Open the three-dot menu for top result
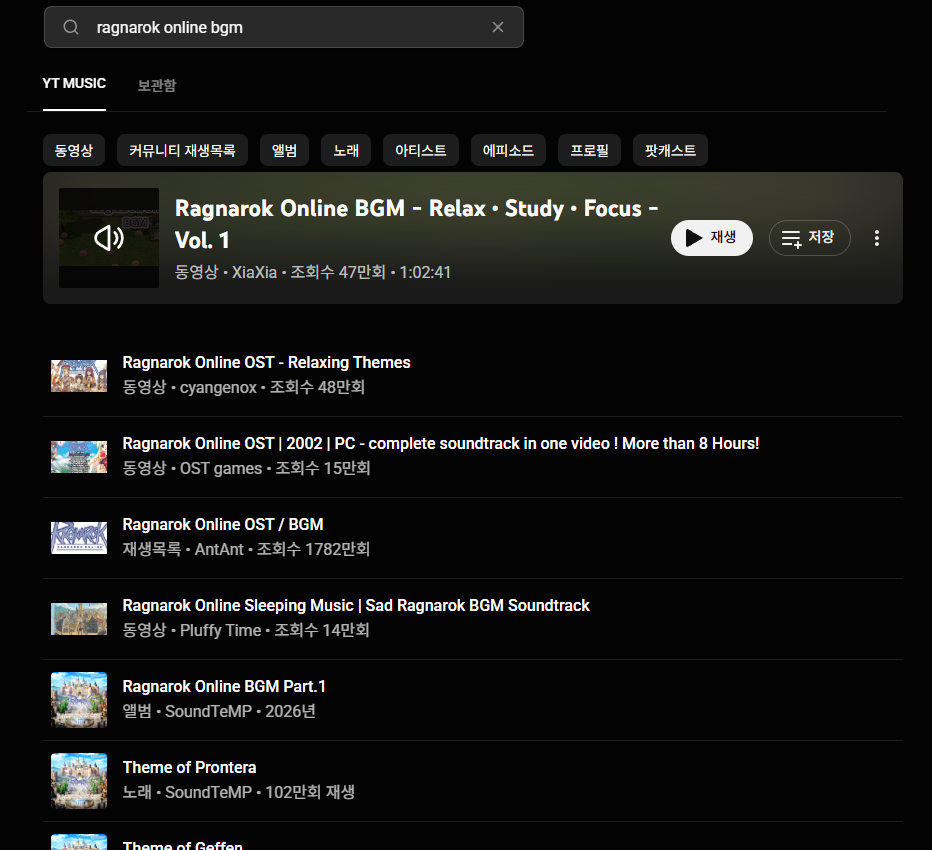 coord(877,238)
